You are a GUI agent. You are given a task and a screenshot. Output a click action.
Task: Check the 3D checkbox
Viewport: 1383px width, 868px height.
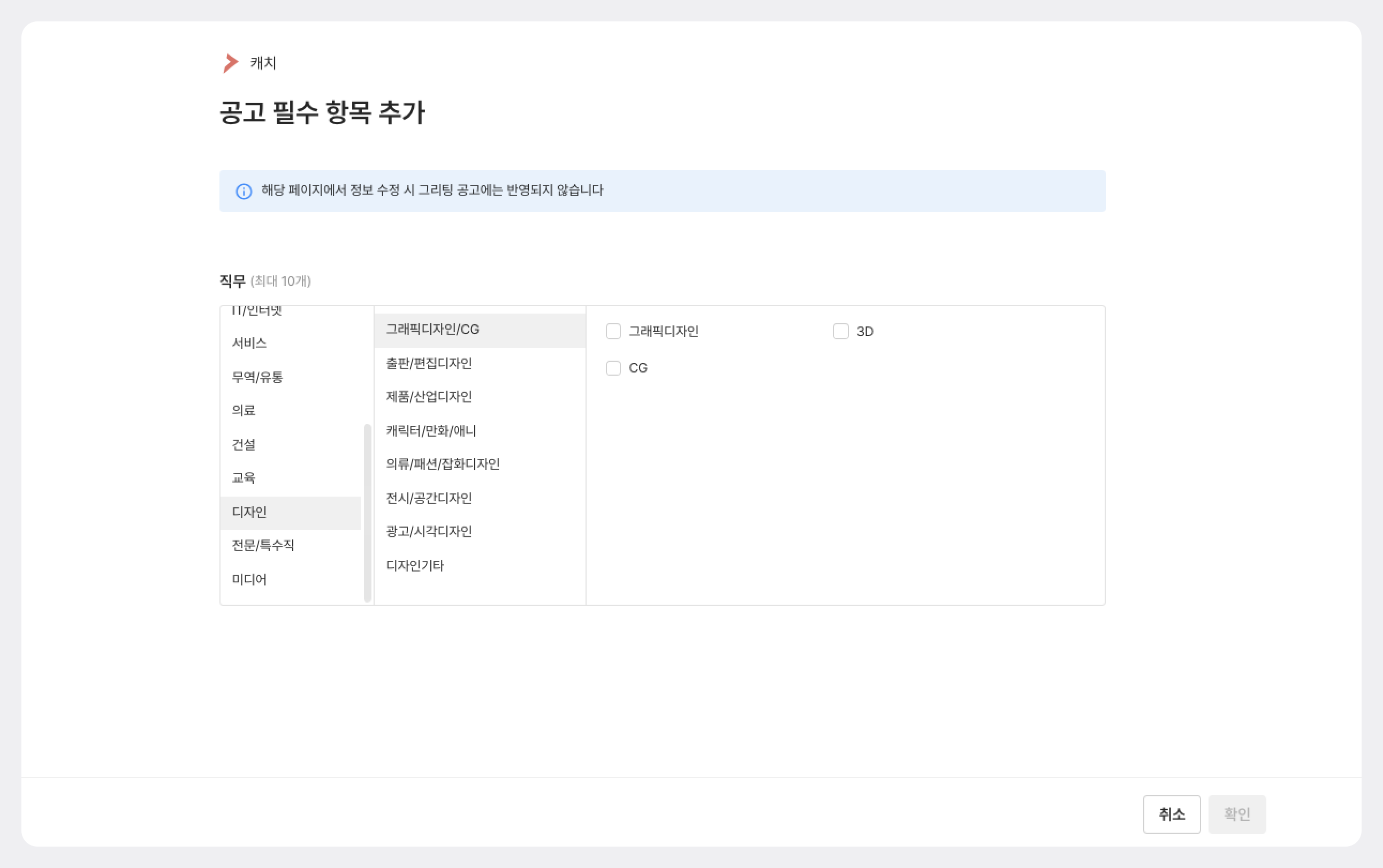[840, 331]
